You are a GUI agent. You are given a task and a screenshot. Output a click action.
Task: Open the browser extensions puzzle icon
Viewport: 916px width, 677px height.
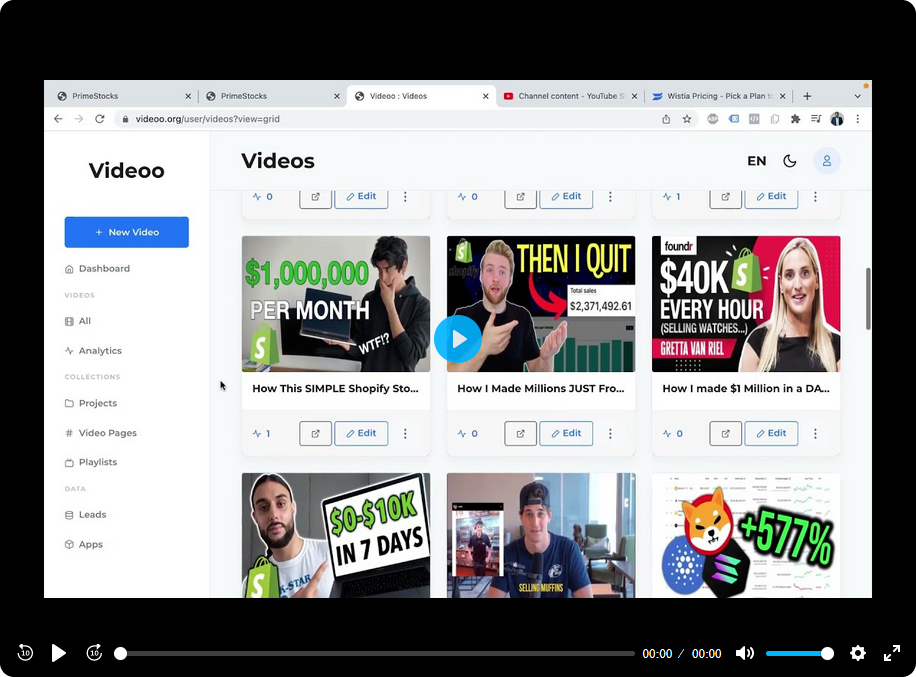coord(795,119)
